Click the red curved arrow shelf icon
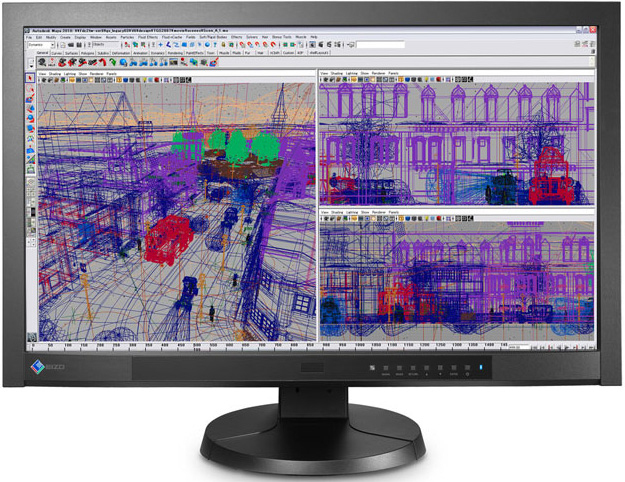This screenshot has height=482, width=625. tap(103, 62)
